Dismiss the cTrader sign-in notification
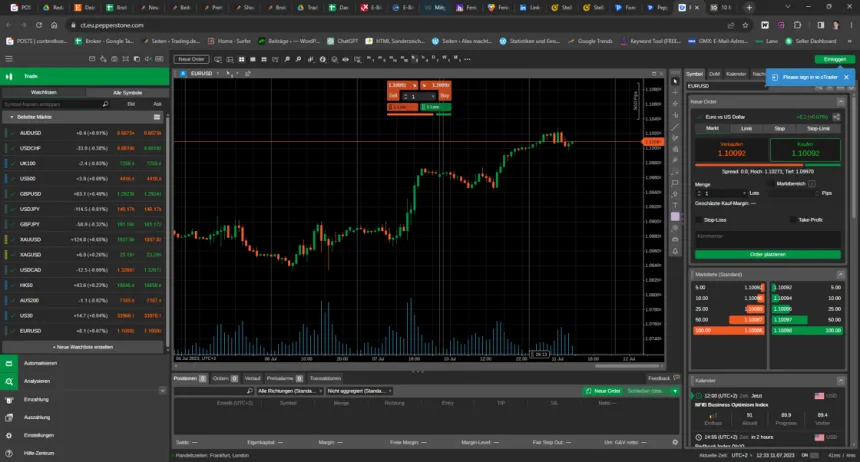This screenshot has height=462, width=860. pos(846,76)
